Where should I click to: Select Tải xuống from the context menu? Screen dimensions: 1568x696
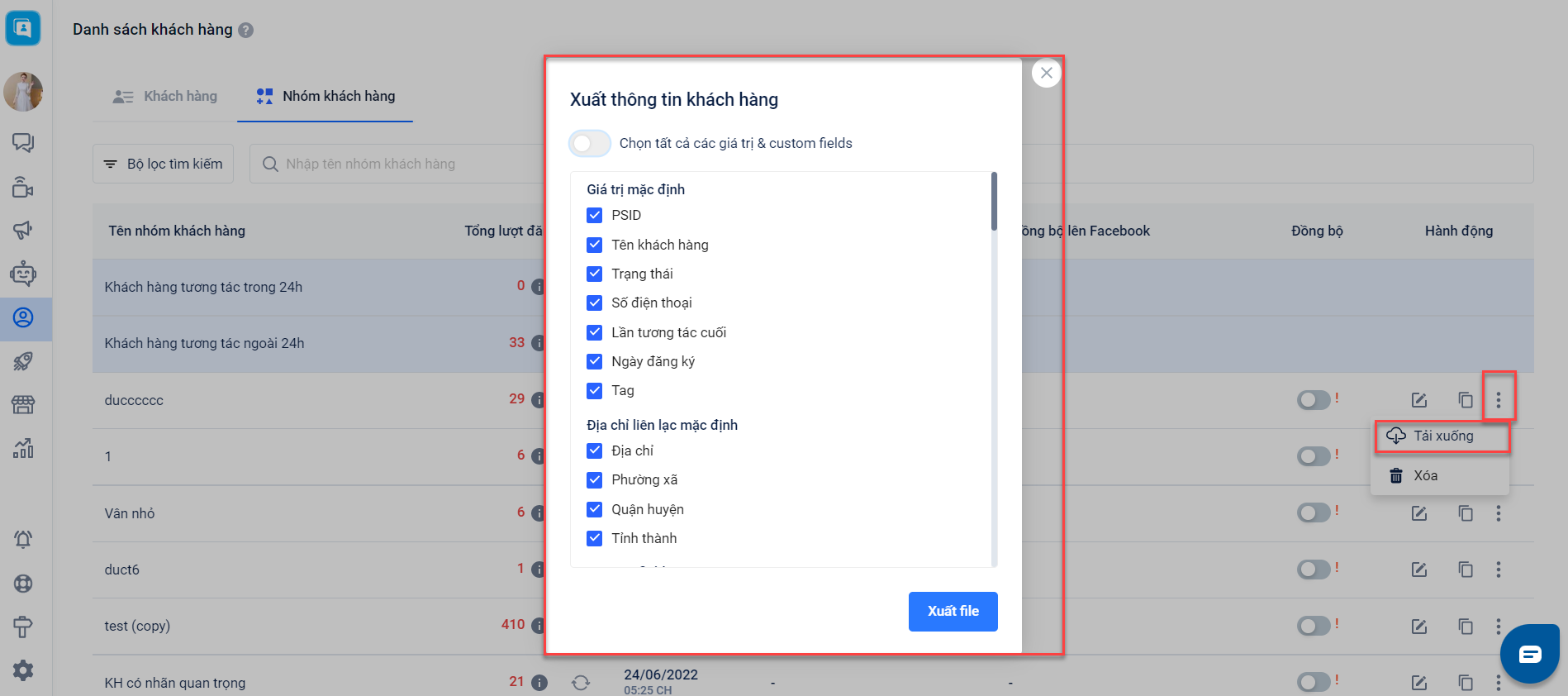coord(1442,436)
